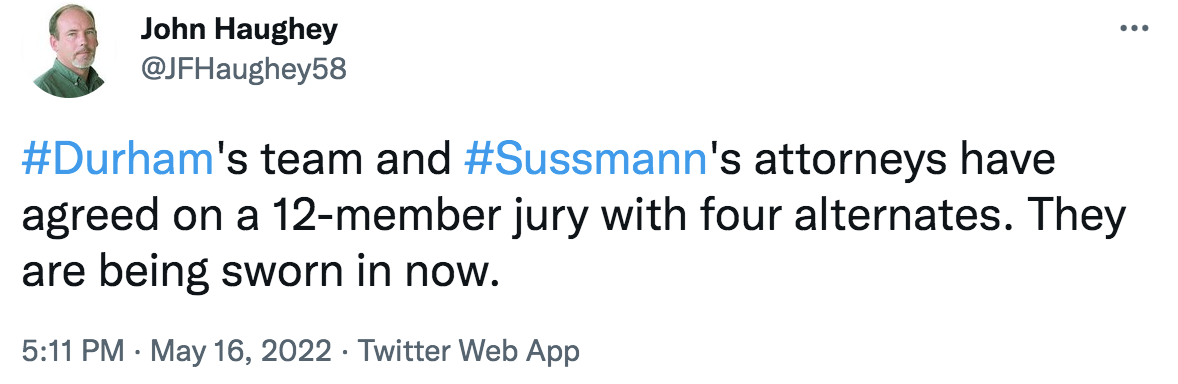
Task: Open John Haughey's profile avatar photo
Action: [x=69, y=50]
